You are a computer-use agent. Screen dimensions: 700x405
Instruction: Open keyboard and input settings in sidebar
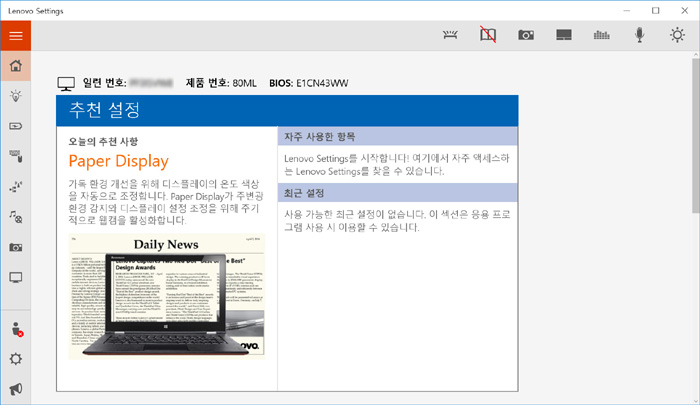pyautogui.click(x=16, y=156)
